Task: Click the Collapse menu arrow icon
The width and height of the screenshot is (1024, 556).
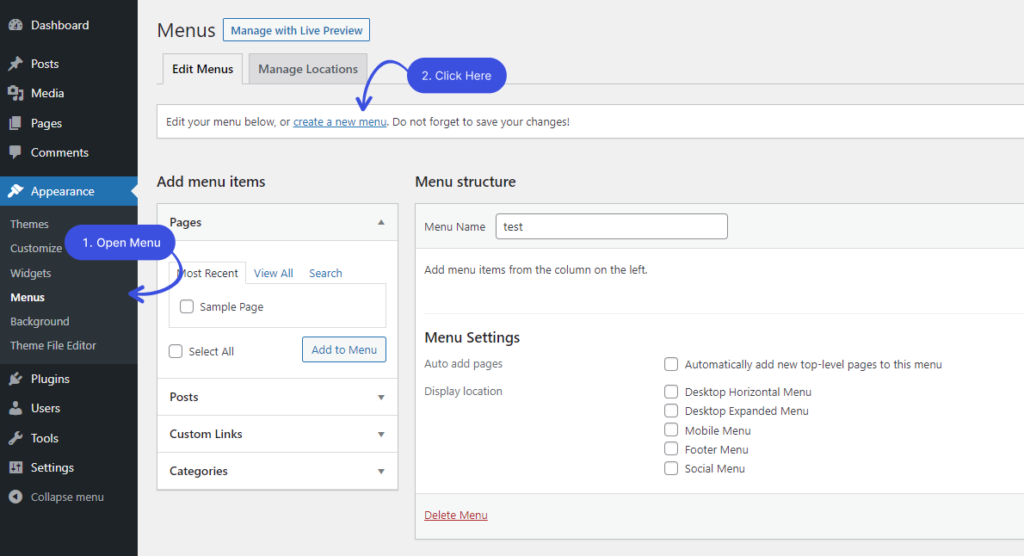Action: click(x=16, y=497)
